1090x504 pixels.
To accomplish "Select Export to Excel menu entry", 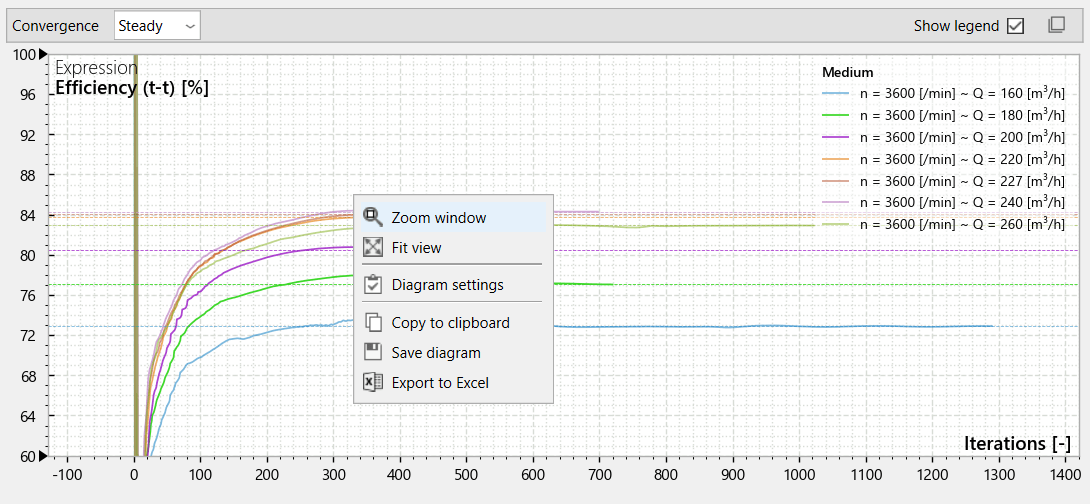I will tap(453, 382).
